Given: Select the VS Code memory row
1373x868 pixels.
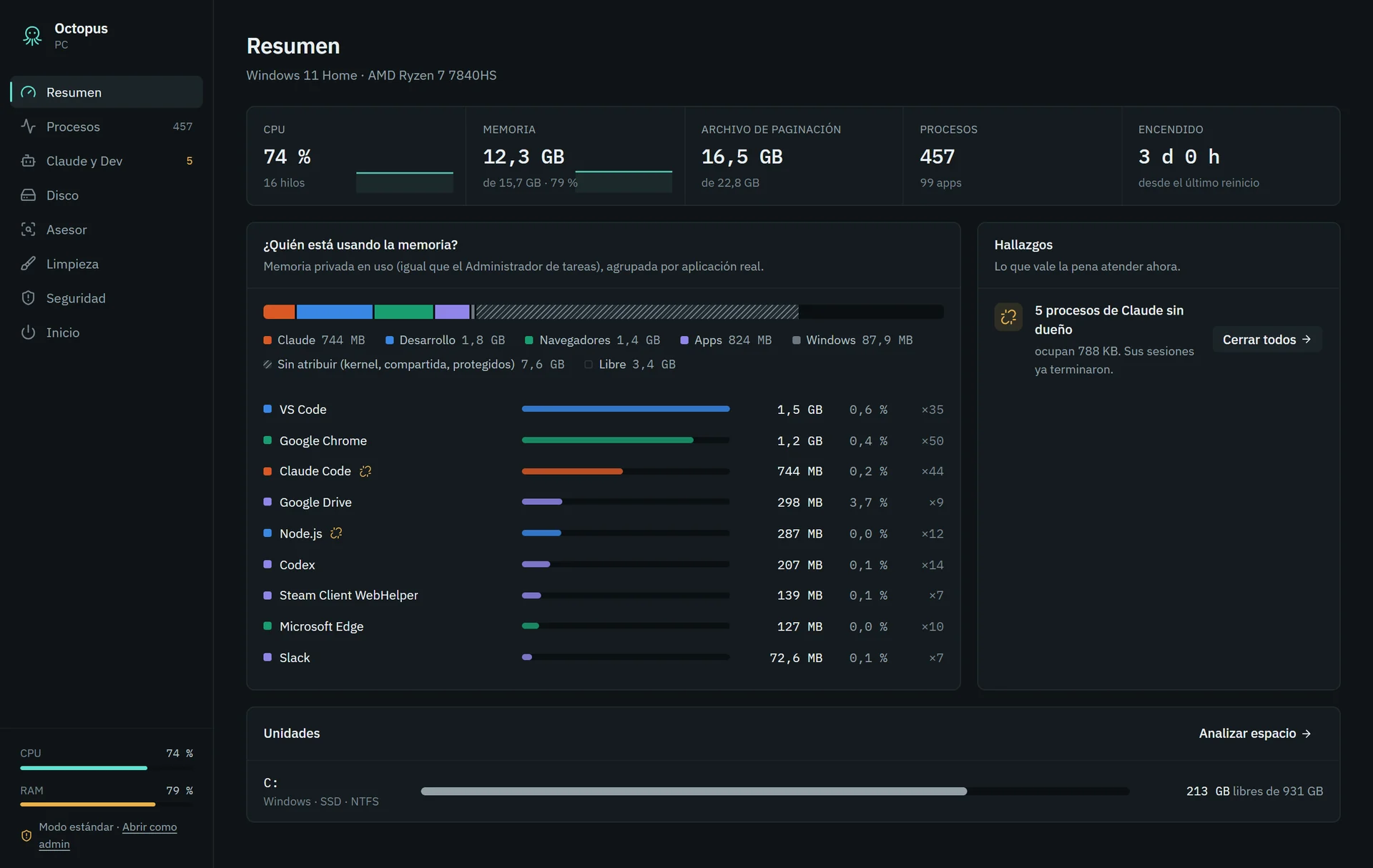Looking at the screenshot, I should [603, 410].
